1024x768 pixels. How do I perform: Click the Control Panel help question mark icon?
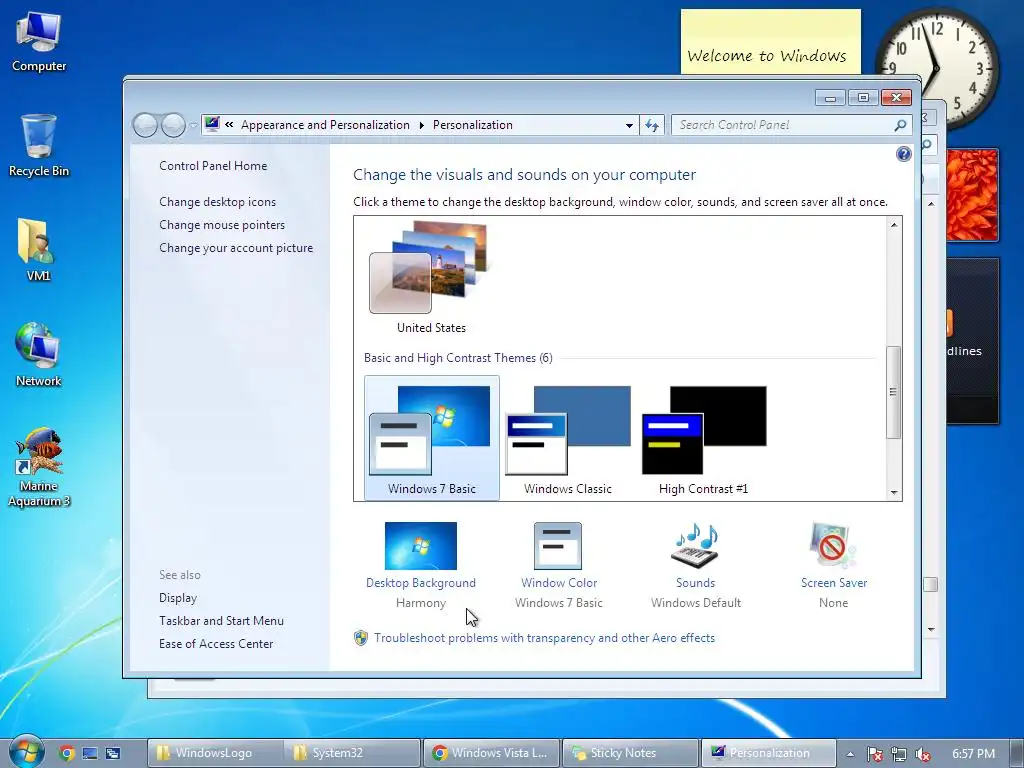pos(903,154)
